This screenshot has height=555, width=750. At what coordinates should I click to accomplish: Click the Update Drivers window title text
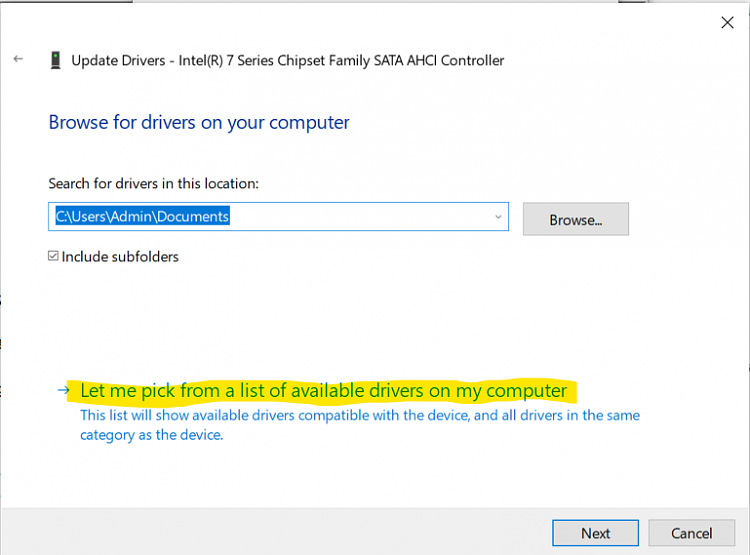(x=287, y=61)
